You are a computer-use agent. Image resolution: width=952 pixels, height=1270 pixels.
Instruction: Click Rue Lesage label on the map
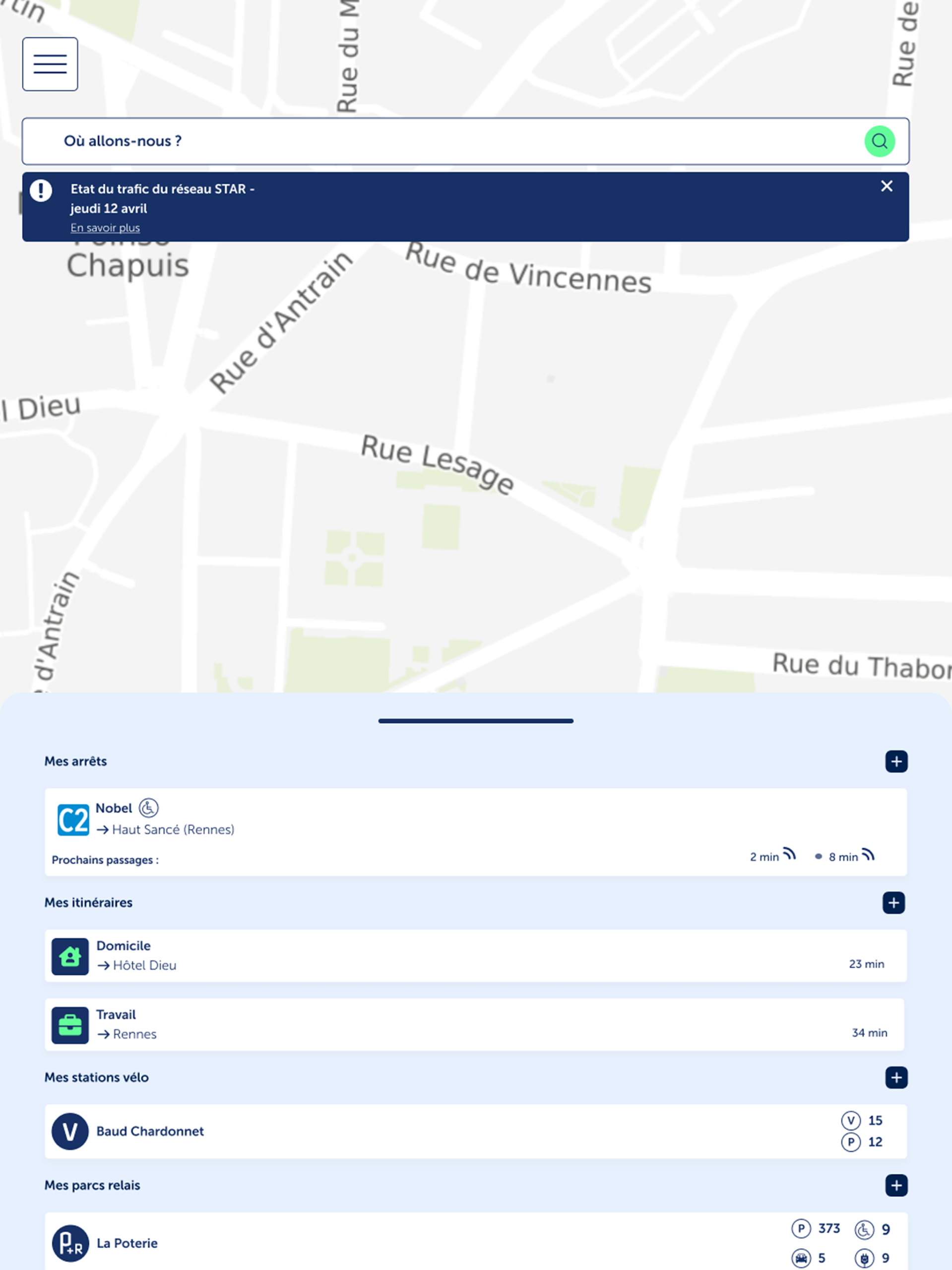[438, 464]
